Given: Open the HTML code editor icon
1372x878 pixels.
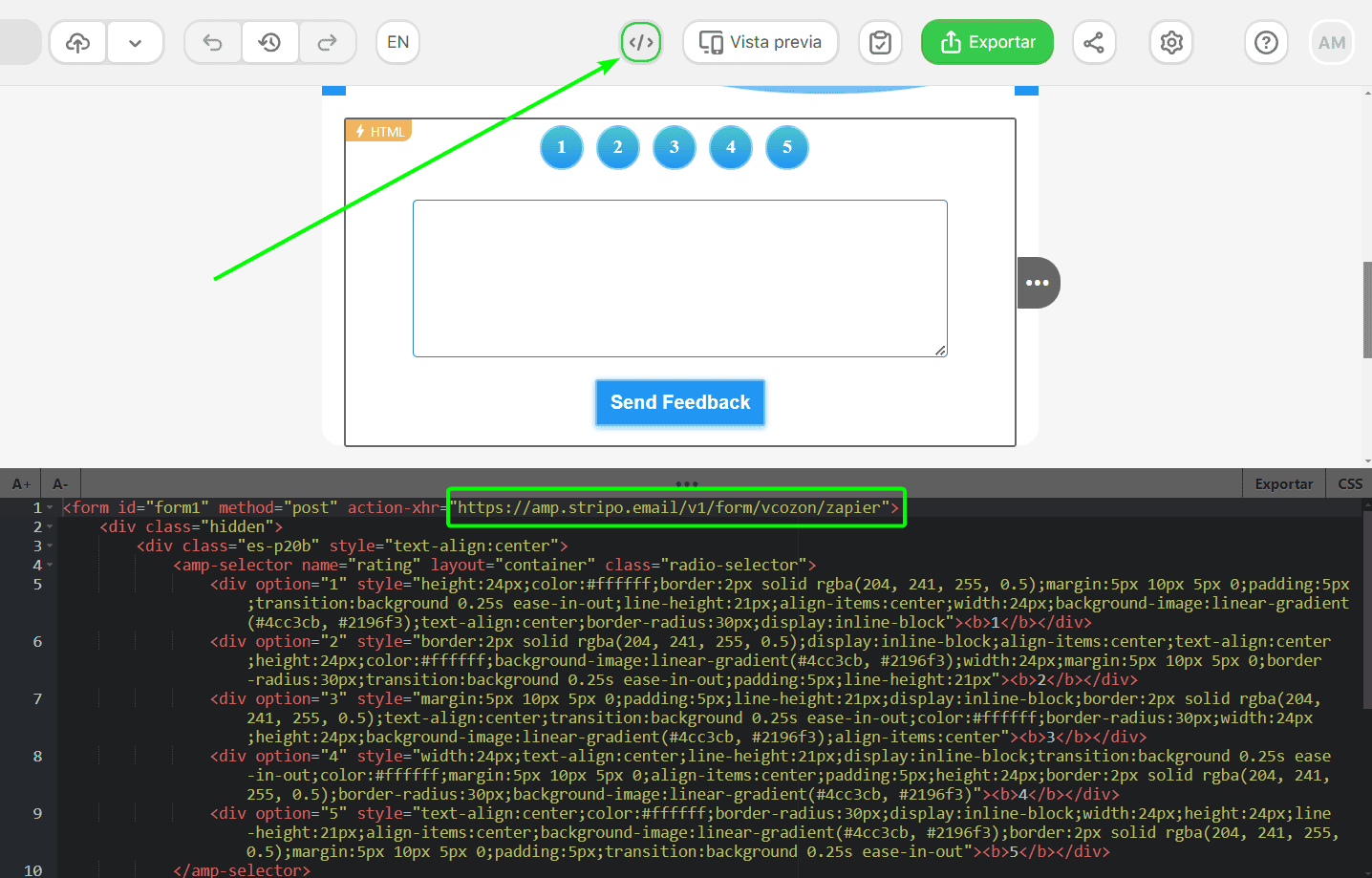Looking at the screenshot, I should tap(641, 42).
